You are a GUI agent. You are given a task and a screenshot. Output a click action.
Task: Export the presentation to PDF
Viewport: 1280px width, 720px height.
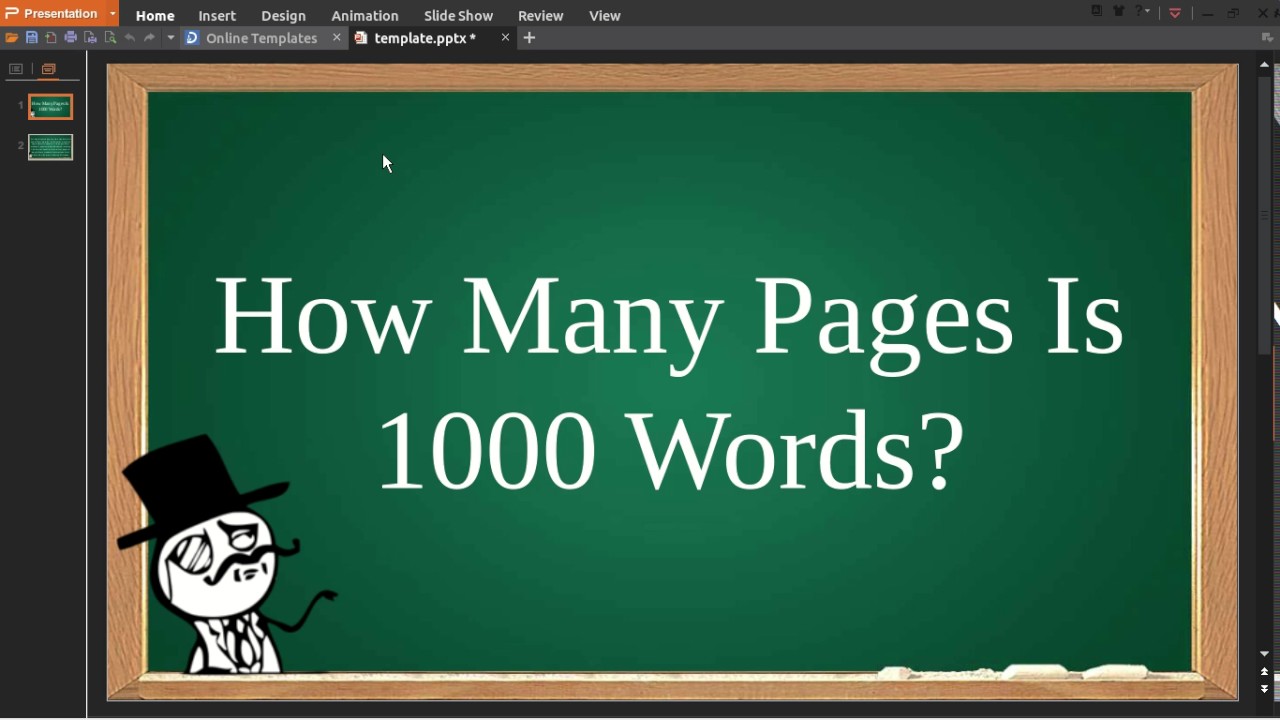pos(51,37)
